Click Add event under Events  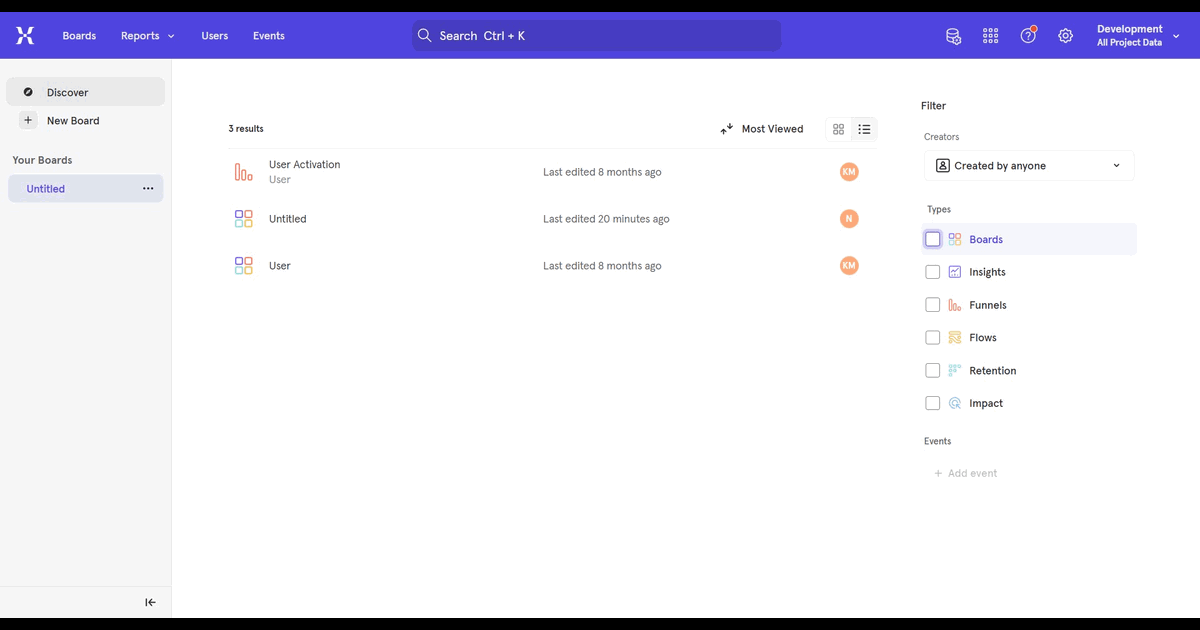pos(966,474)
